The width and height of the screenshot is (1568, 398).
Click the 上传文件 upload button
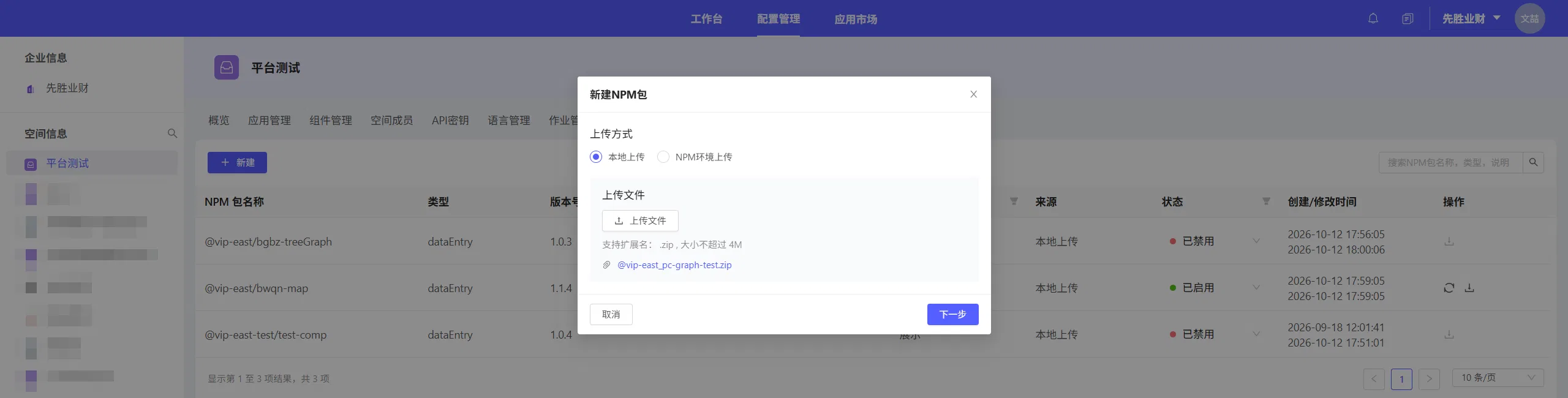640,220
